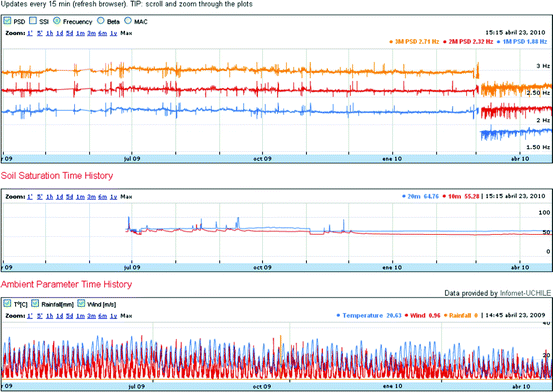Set frequency chart zoom to 6m
Image resolution: width=553 pixels, height=392 pixels.
(103, 33)
